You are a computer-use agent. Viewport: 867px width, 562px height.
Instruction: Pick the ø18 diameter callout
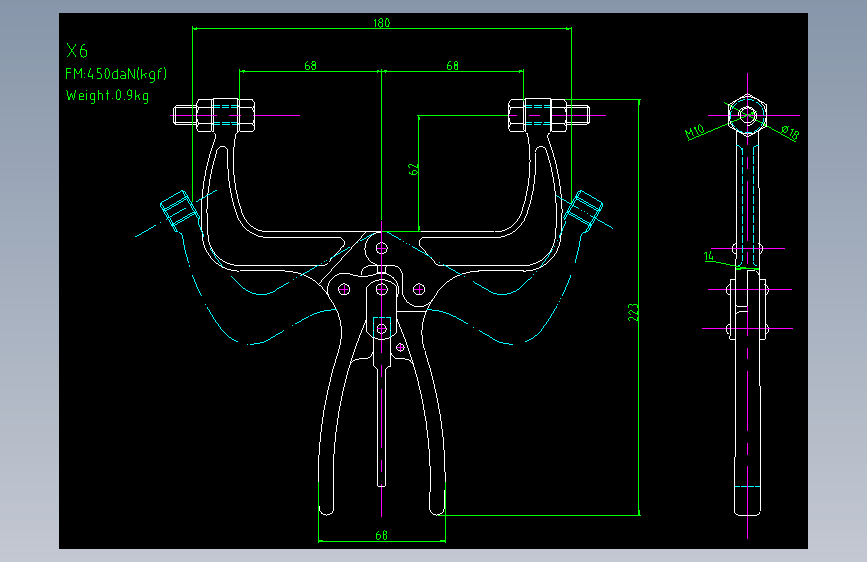click(791, 132)
